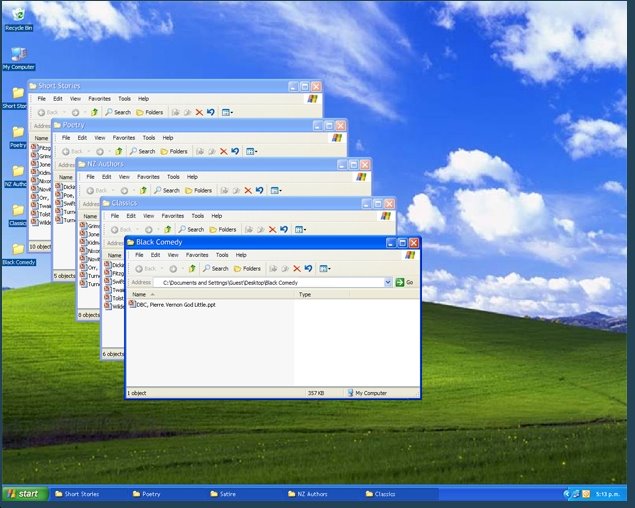Switch to Satire taskbar button

point(246,494)
